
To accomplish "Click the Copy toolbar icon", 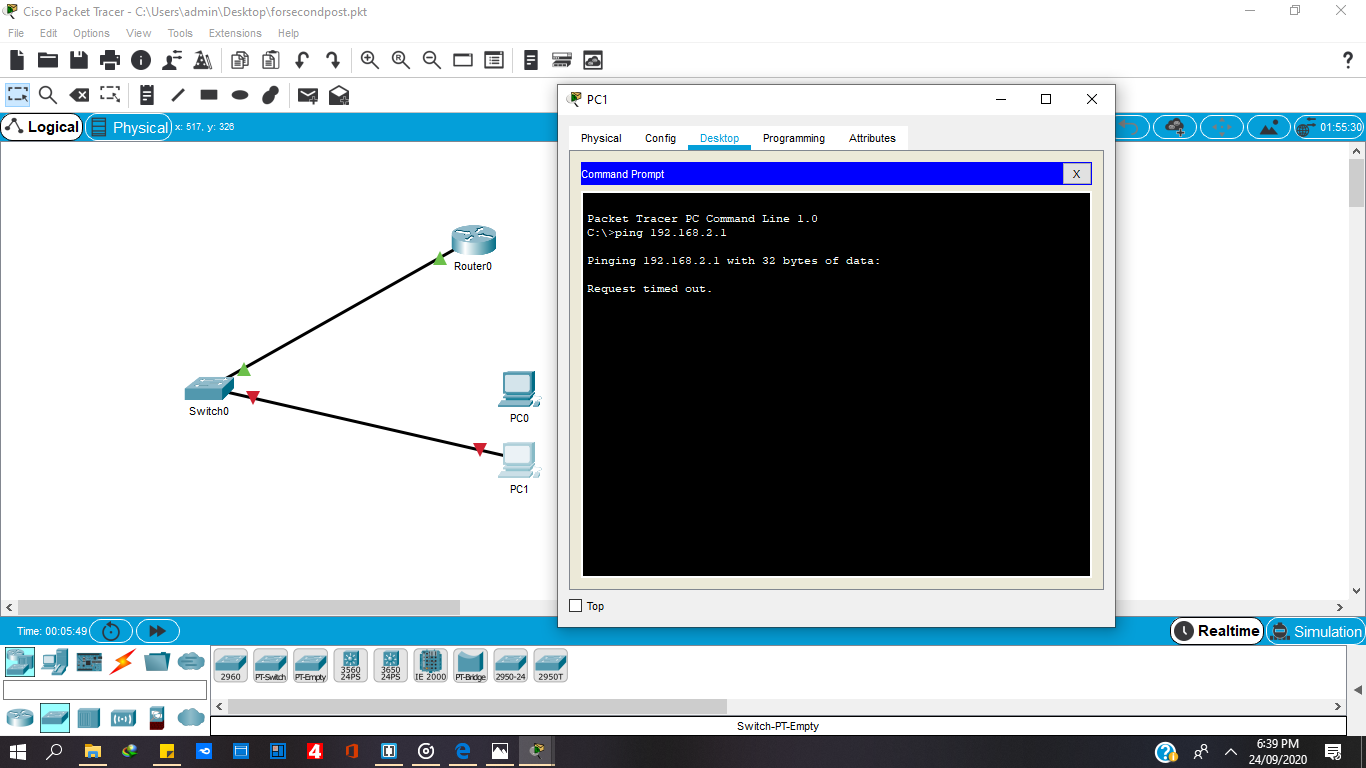I will pyautogui.click(x=240, y=60).
